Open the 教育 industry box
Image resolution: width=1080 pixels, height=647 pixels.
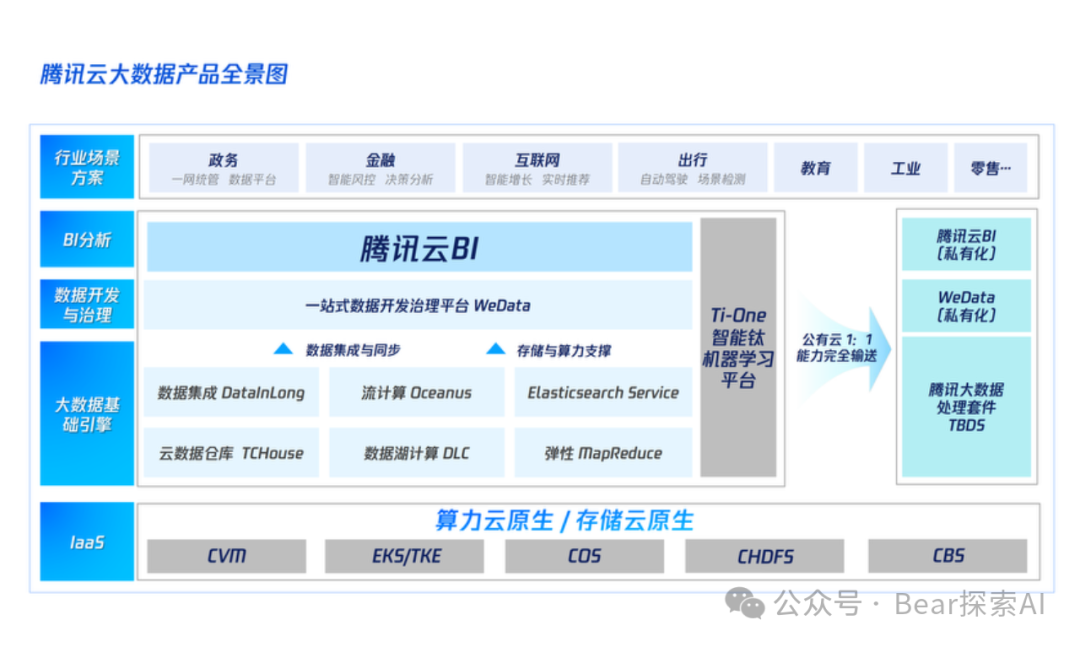click(816, 167)
